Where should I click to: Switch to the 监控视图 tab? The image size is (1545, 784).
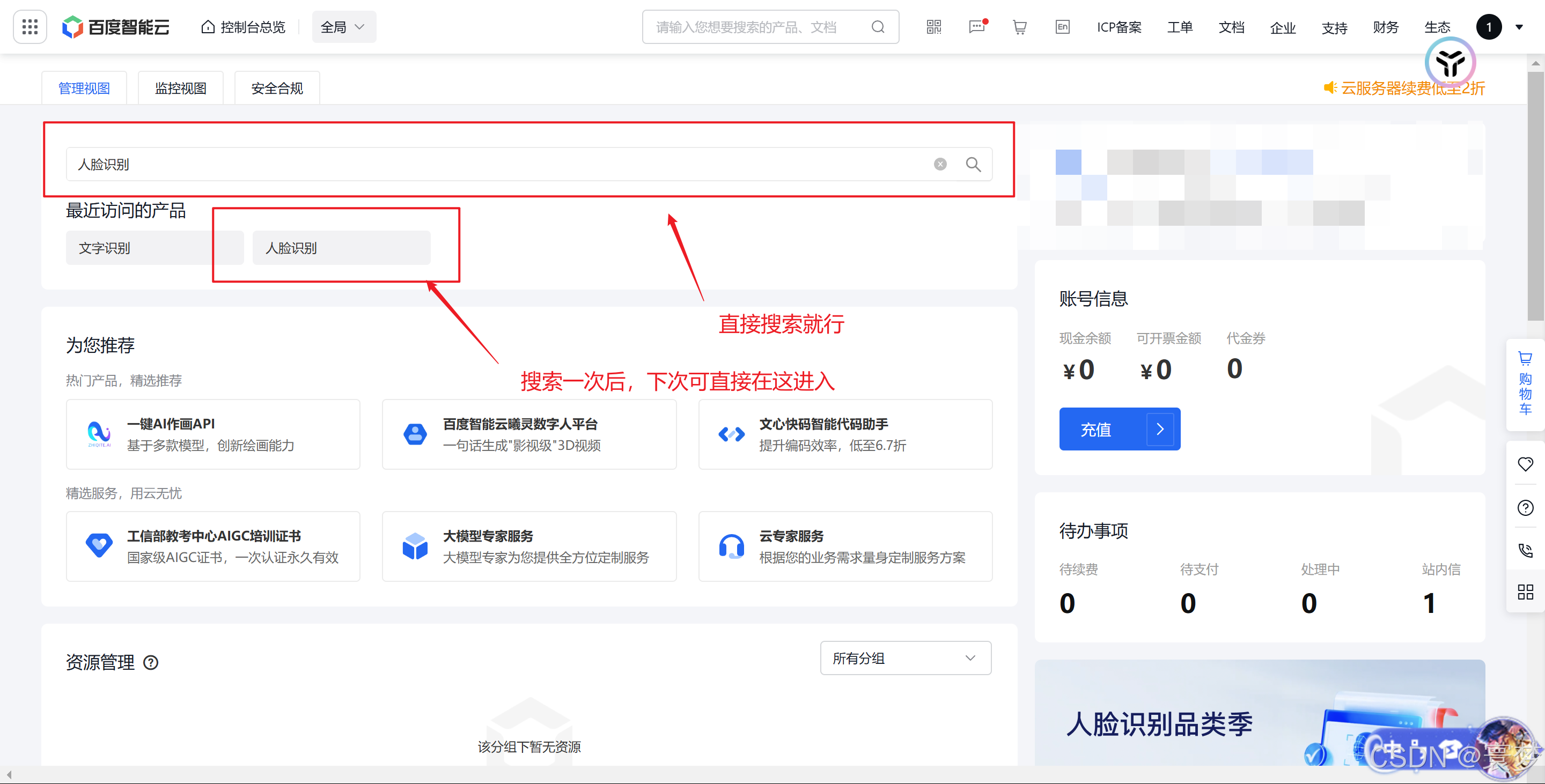[x=181, y=88]
